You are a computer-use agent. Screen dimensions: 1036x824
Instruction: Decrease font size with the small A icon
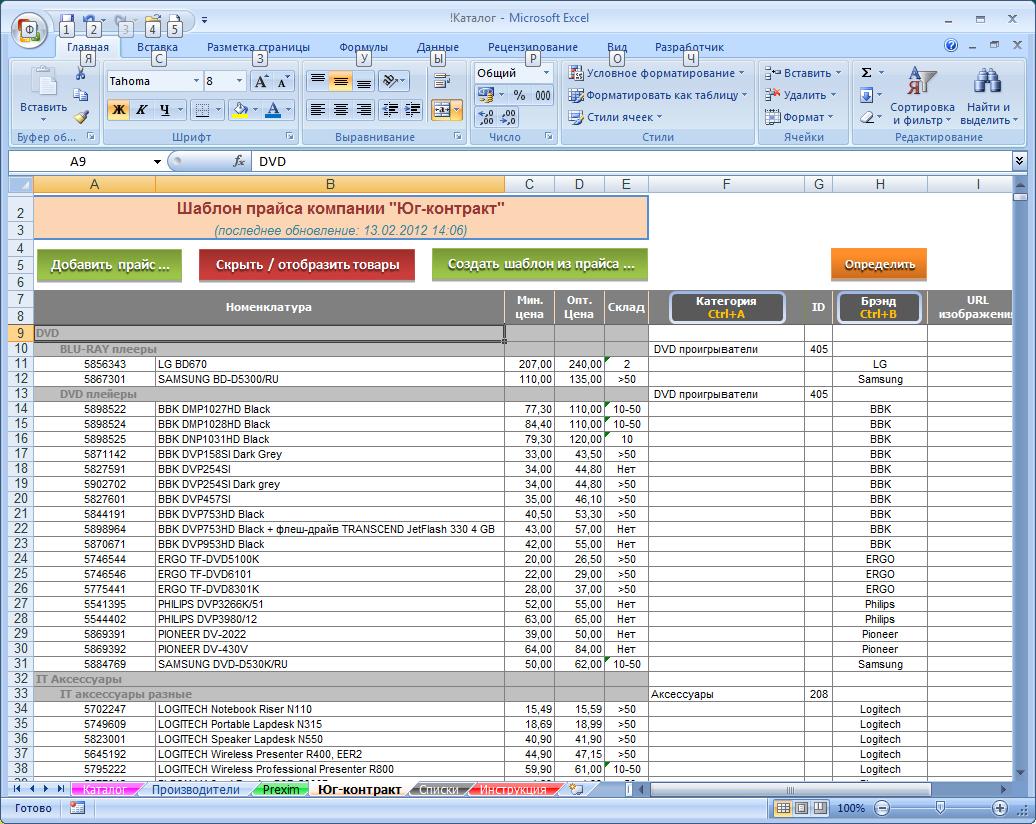pos(283,81)
